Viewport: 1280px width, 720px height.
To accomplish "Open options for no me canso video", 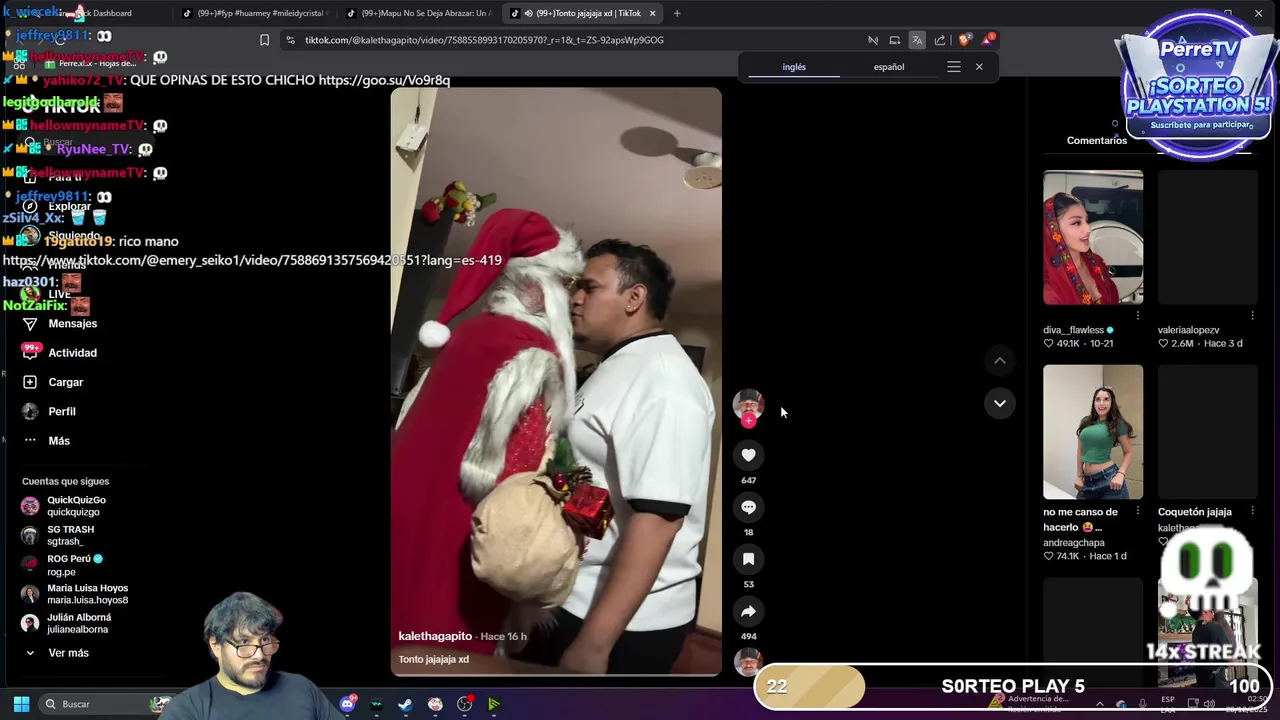I will coord(1137,511).
